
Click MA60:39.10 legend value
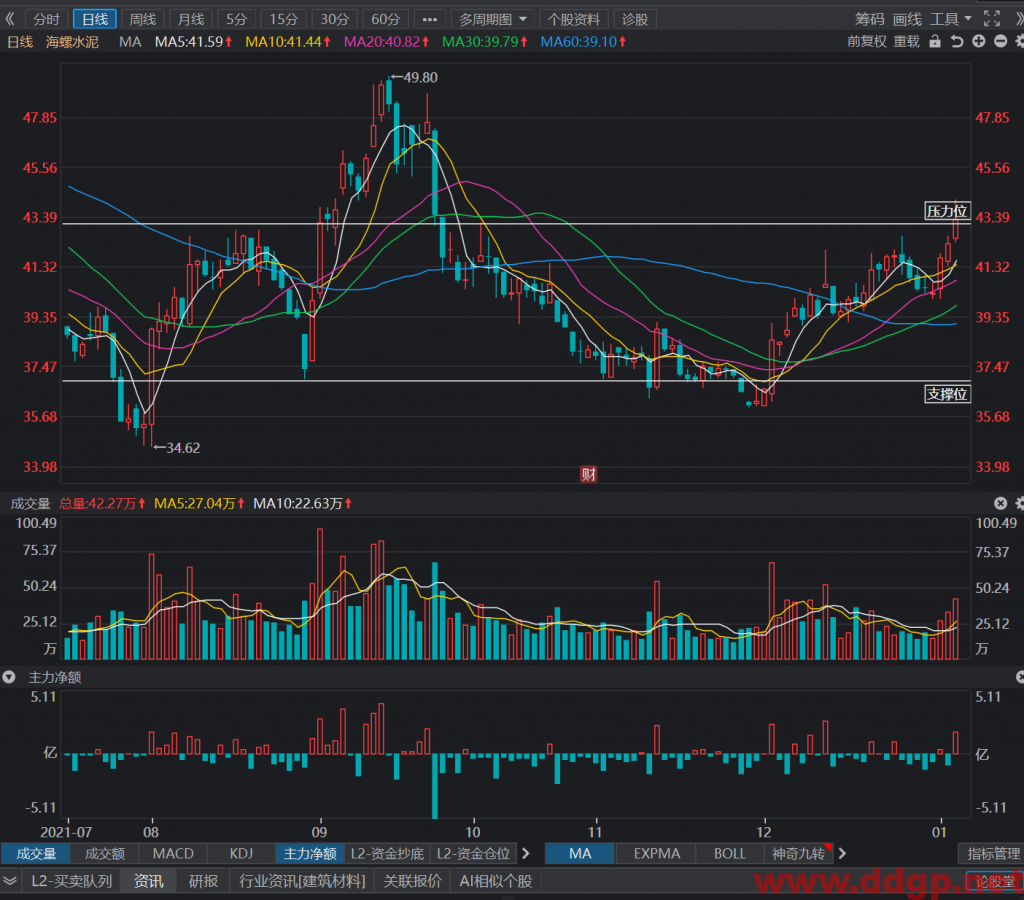click(583, 42)
